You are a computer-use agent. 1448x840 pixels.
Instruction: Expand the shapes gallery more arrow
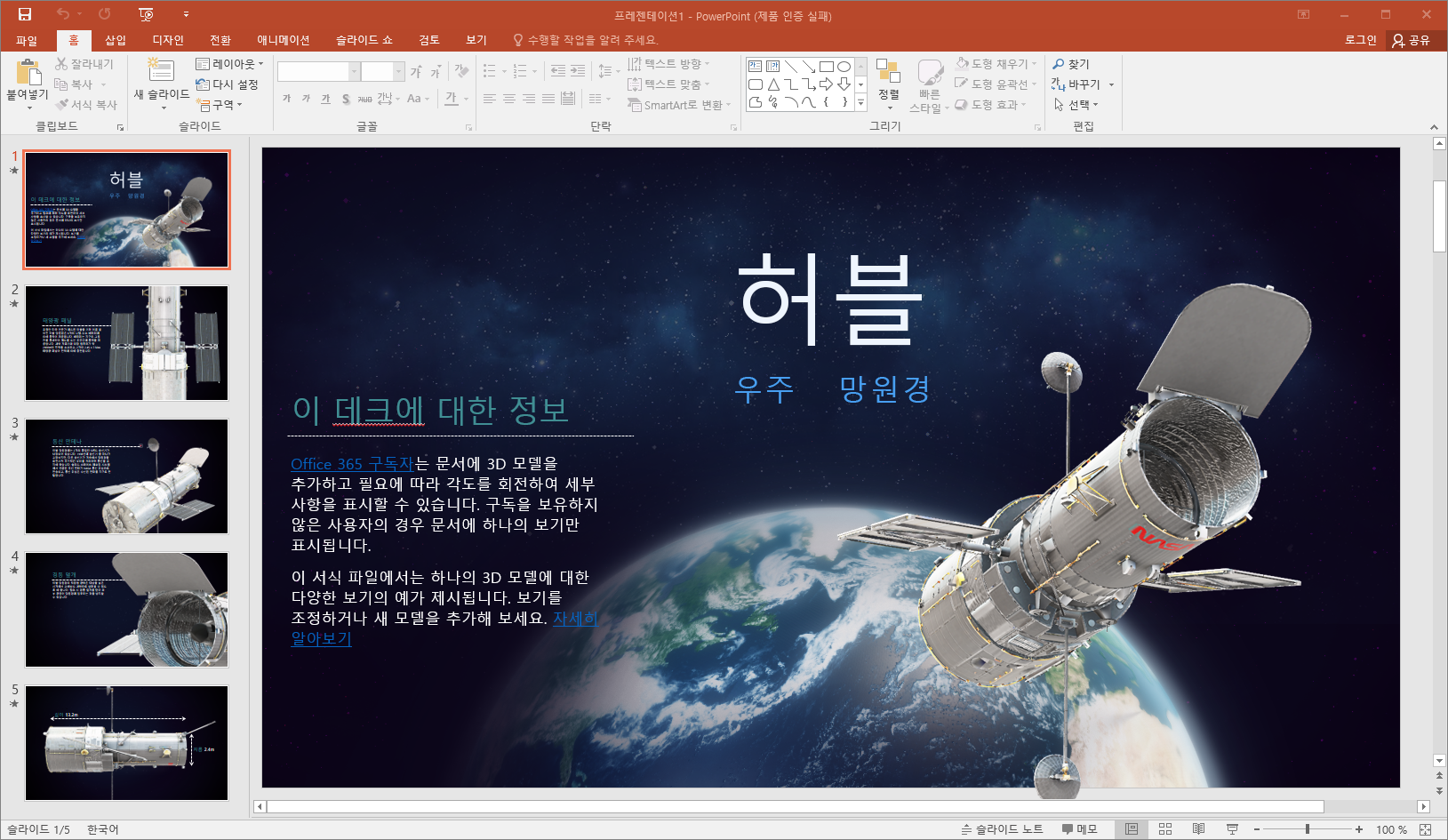click(860, 103)
